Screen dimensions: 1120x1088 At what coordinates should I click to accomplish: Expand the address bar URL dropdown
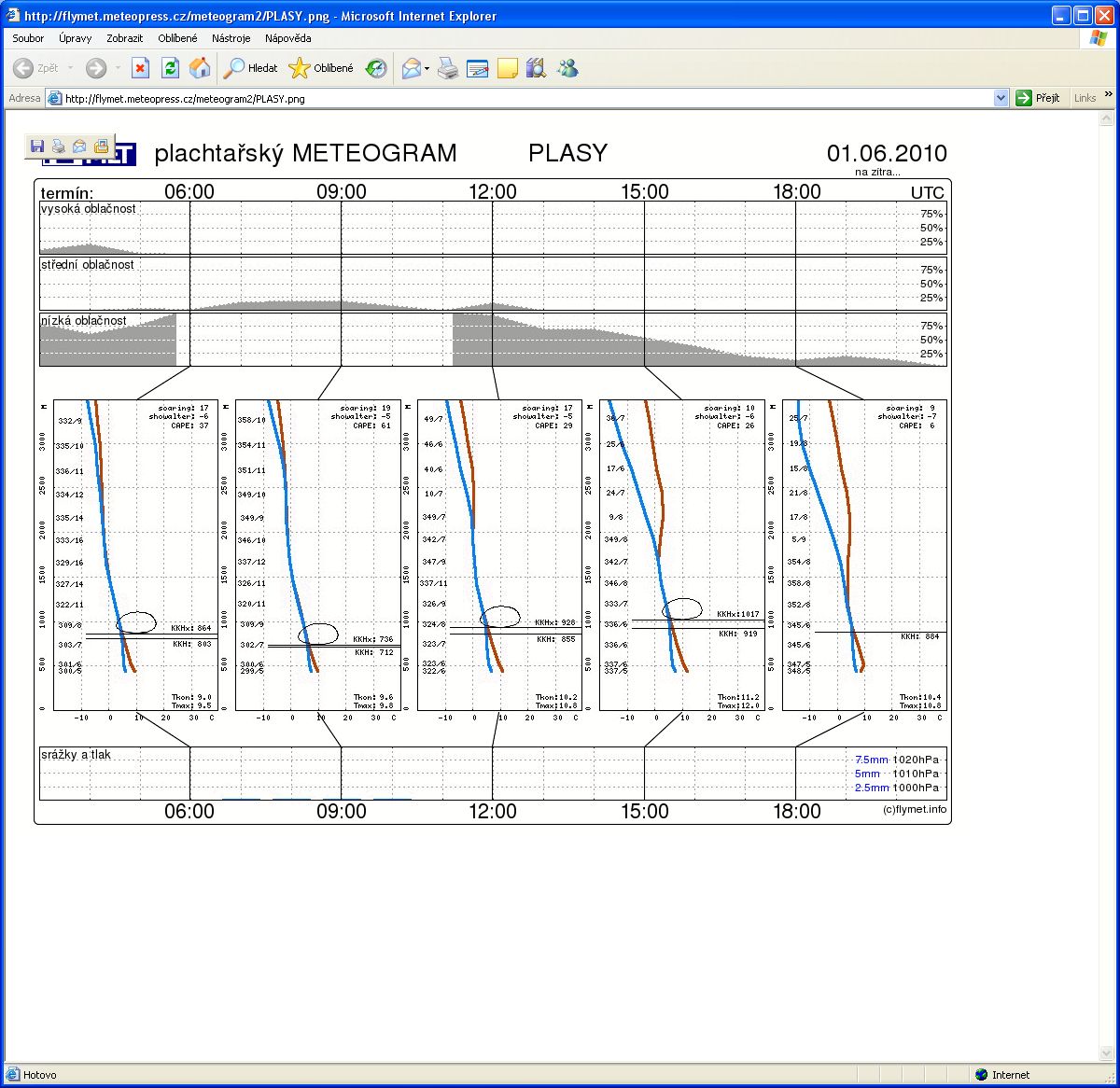click(x=1001, y=98)
